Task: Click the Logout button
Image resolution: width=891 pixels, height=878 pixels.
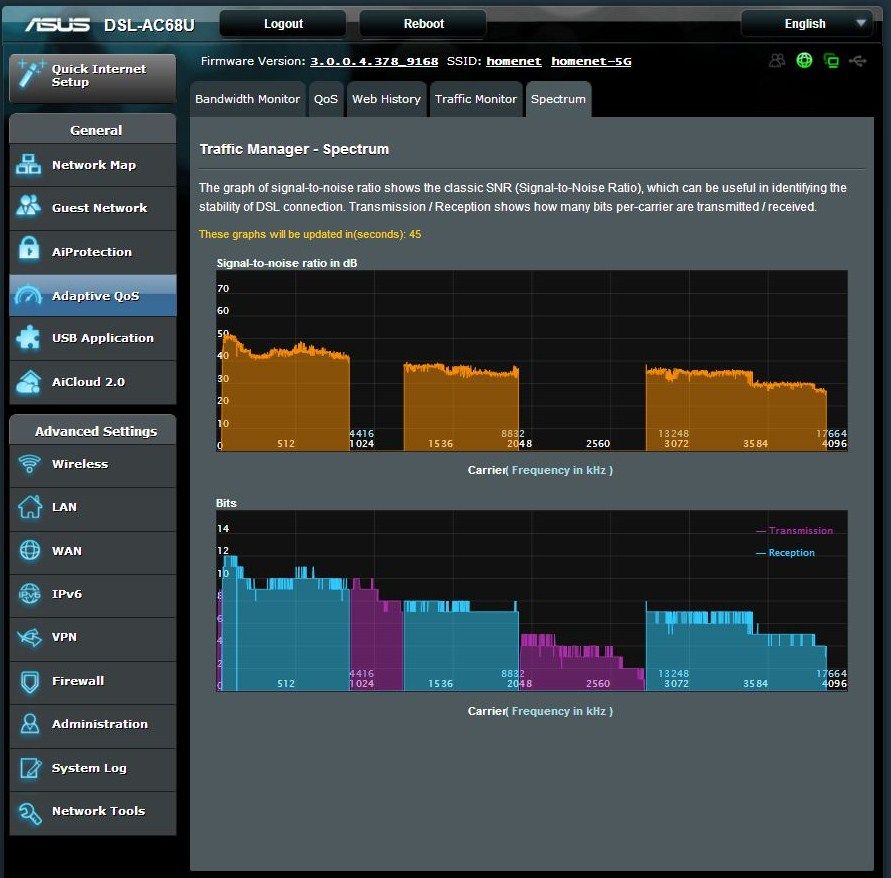Action: [x=283, y=24]
